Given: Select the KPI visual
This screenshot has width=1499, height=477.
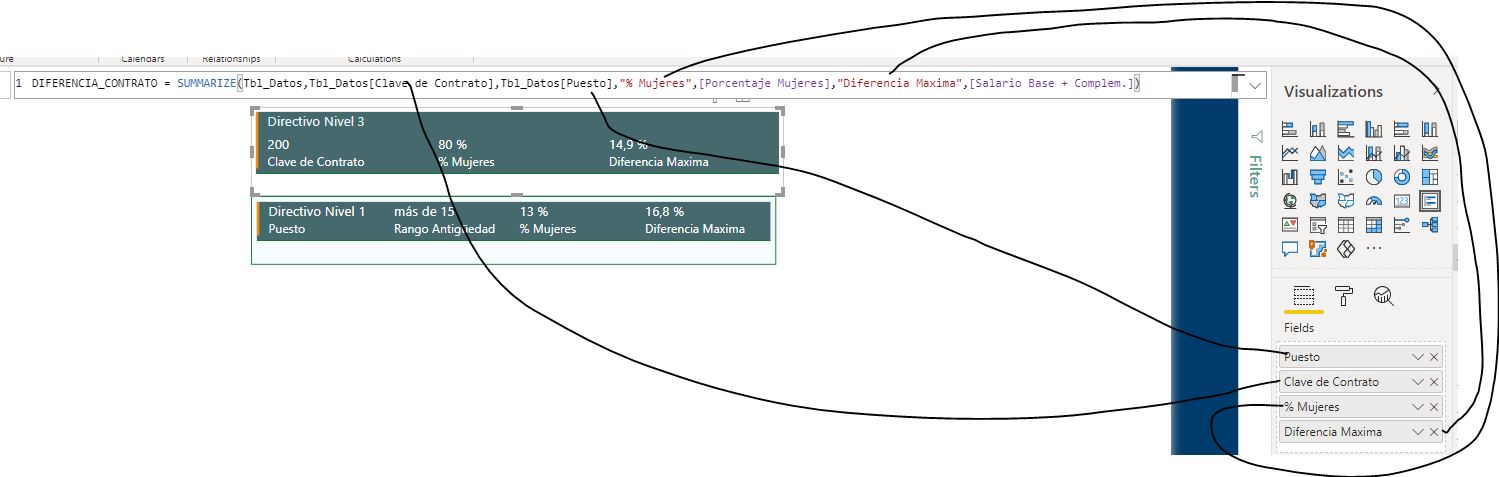Looking at the screenshot, I should 1290,225.
